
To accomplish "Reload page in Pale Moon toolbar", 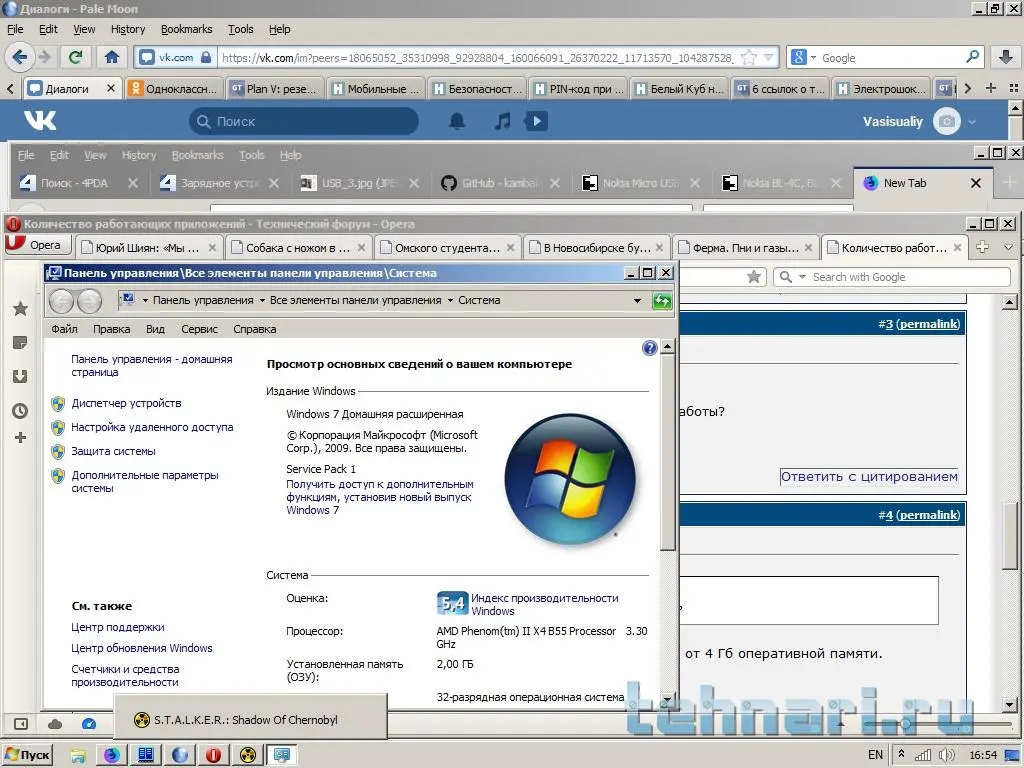I will 76,57.
